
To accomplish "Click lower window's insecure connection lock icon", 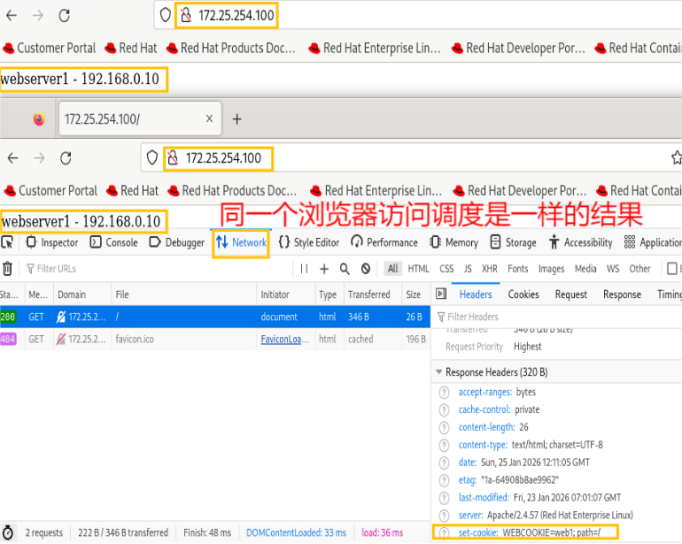I will pyautogui.click(x=173, y=158).
